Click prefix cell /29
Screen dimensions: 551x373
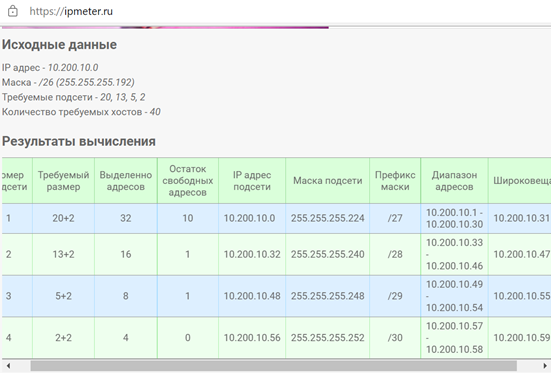tap(395, 296)
